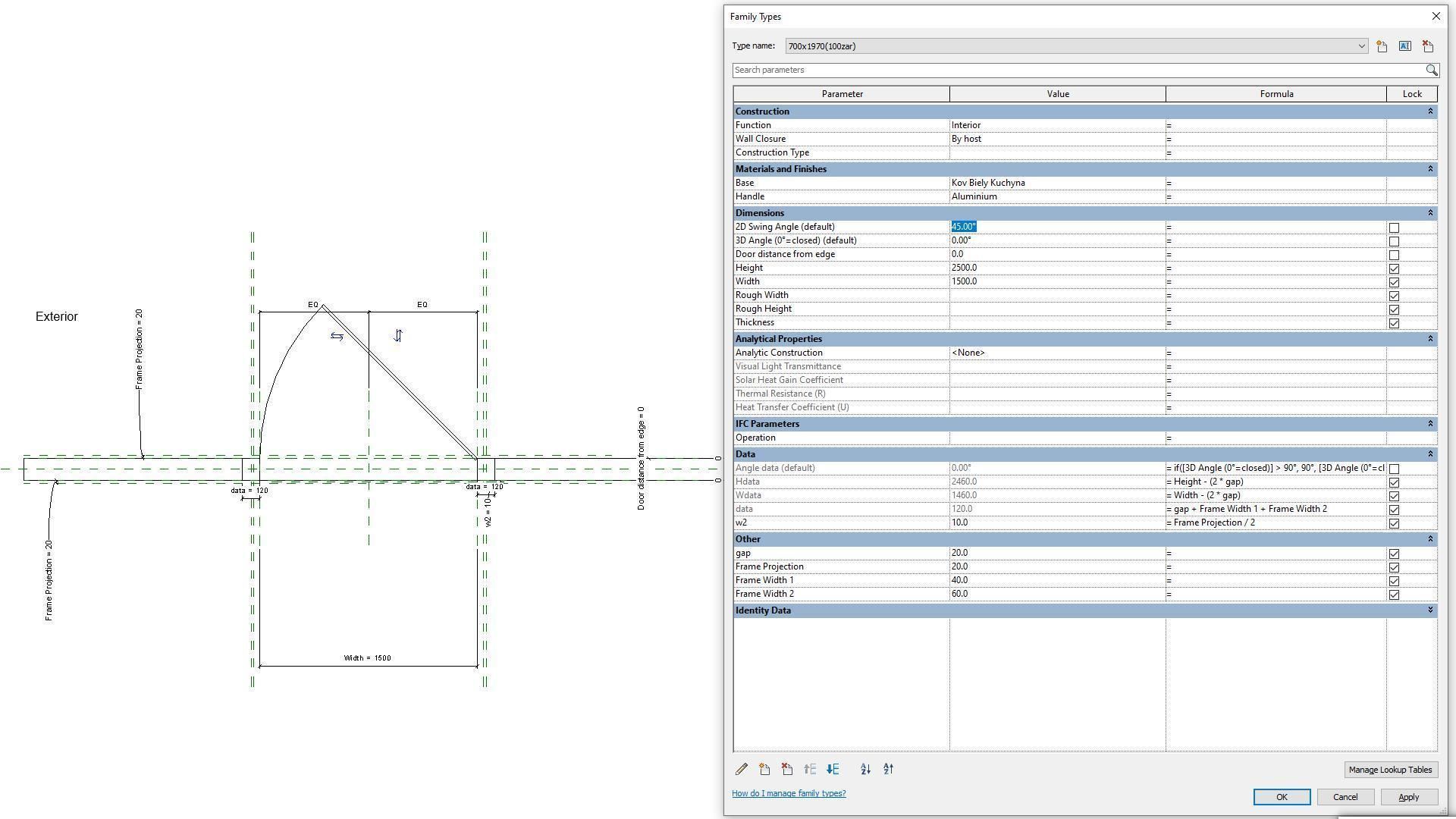Click the vertical flip control on door
The width and height of the screenshot is (1456, 819).
397,335
